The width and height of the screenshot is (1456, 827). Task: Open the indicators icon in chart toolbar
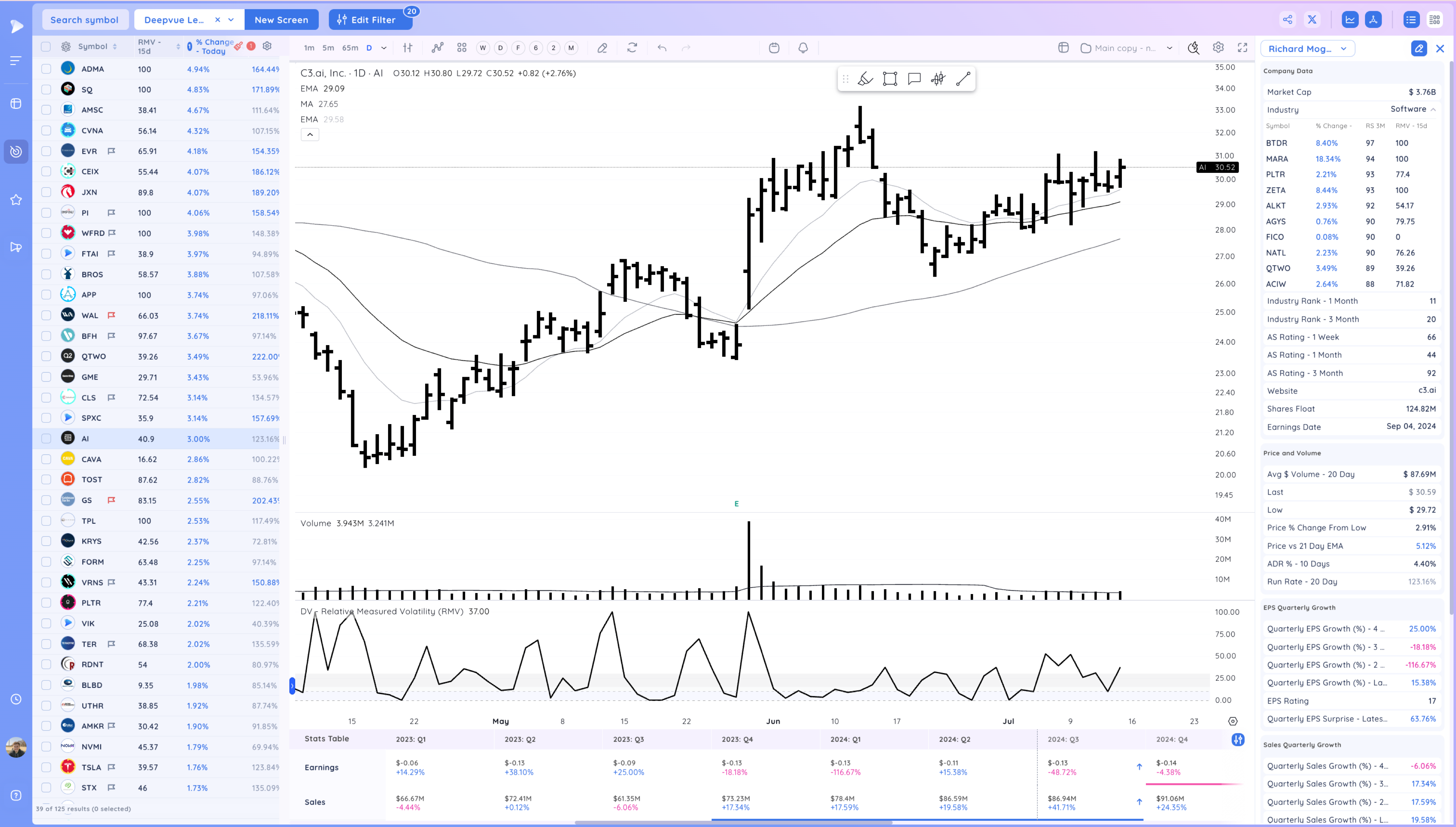[x=437, y=48]
